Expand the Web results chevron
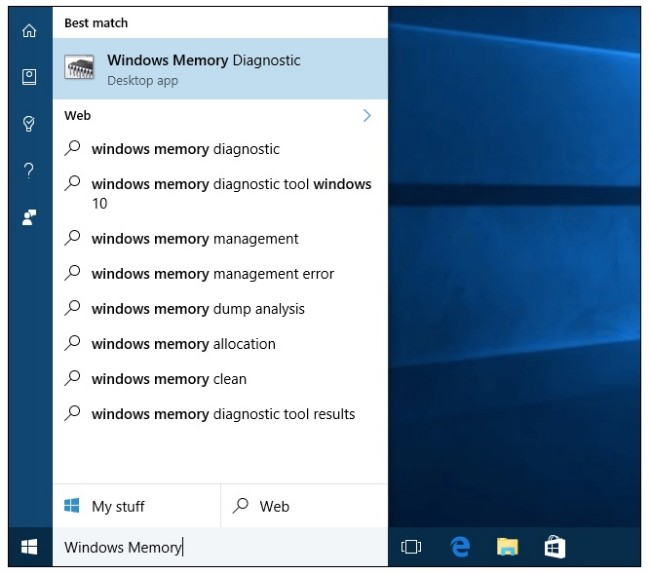The width and height of the screenshot is (650, 573). pyautogui.click(x=367, y=116)
